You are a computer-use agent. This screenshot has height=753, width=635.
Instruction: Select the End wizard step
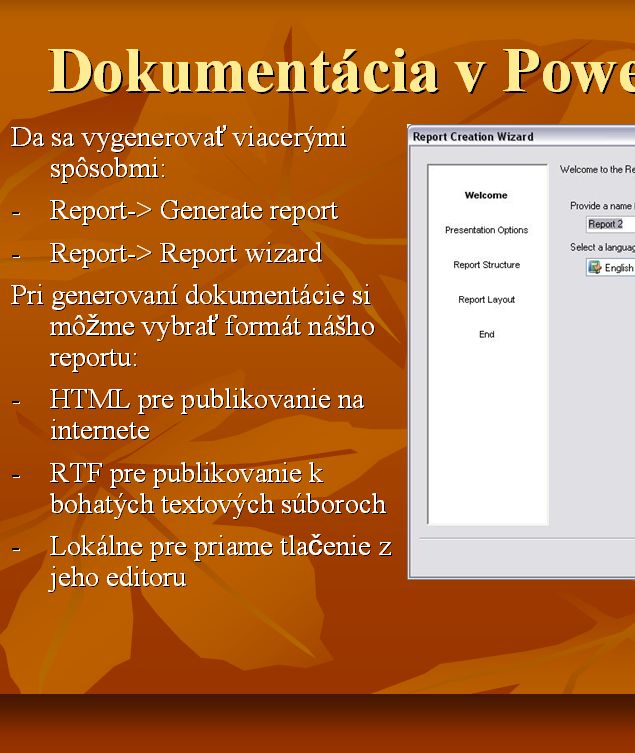[487, 334]
